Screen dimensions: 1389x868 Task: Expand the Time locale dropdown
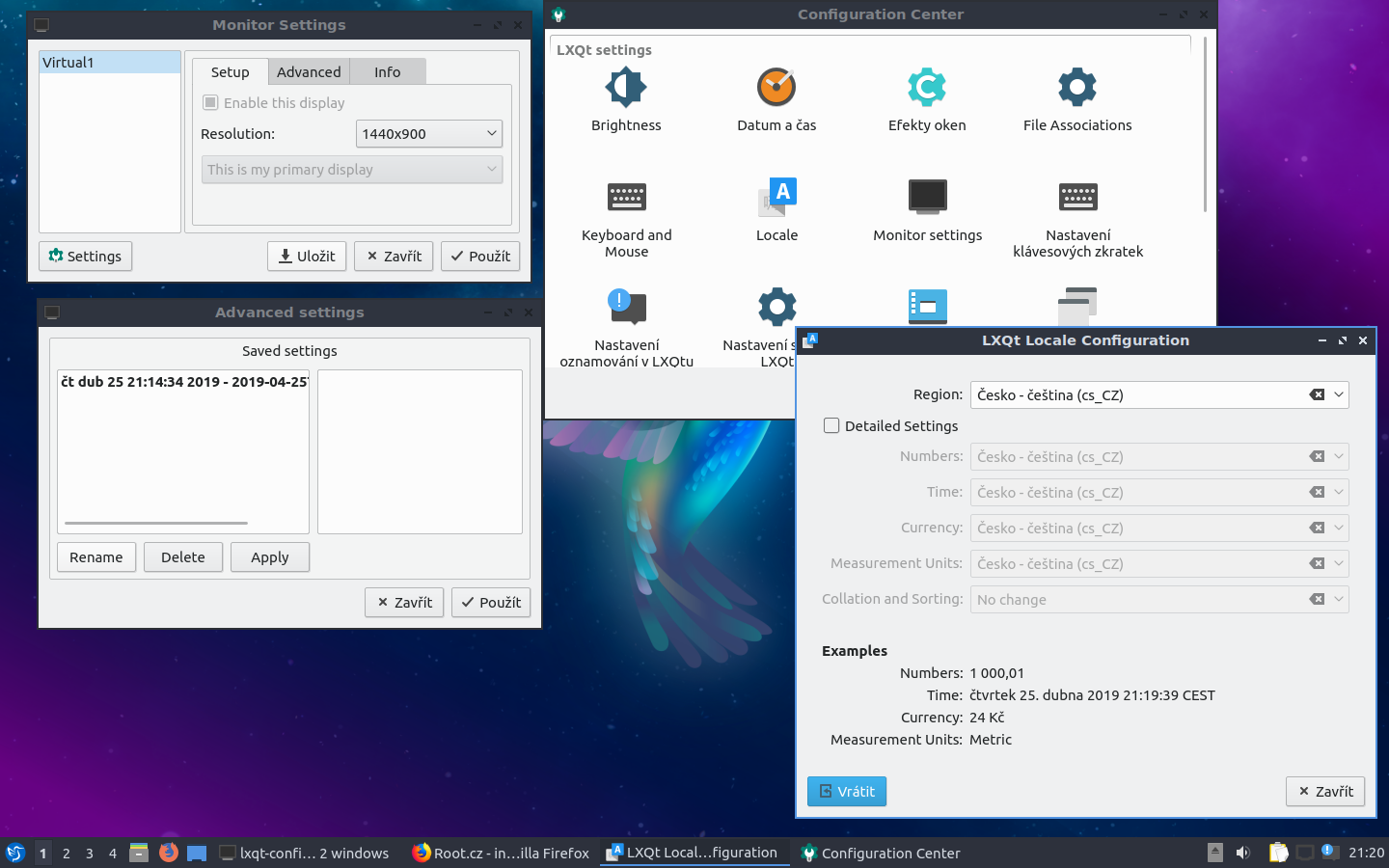click(1339, 492)
